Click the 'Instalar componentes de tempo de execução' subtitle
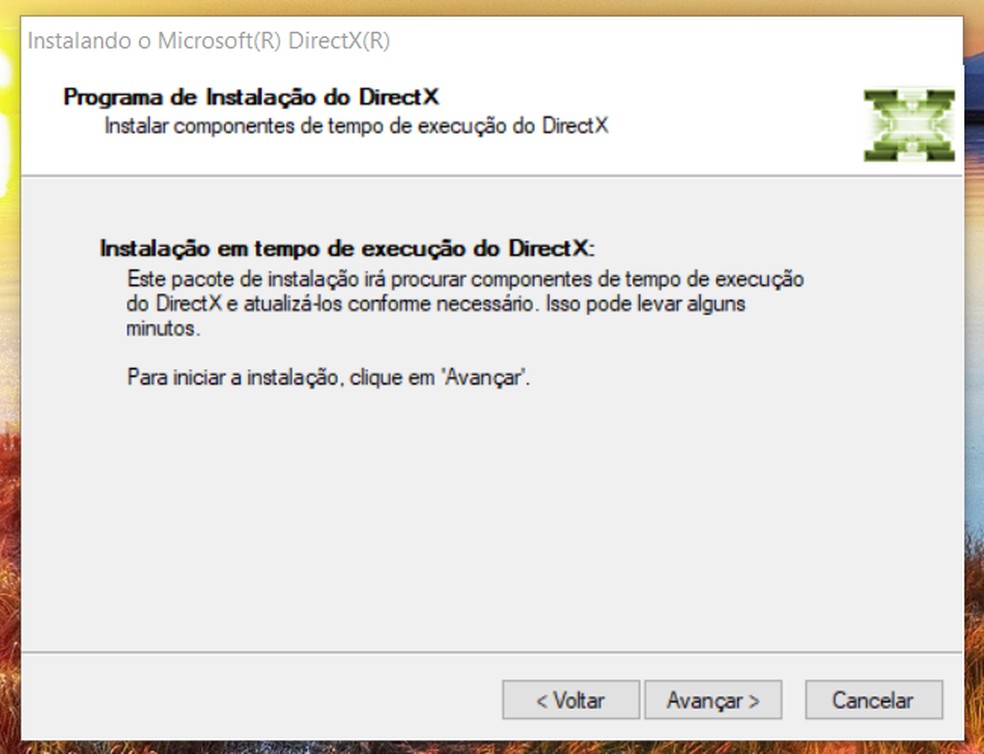Viewport: 984px width, 754px height. click(356, 126)
